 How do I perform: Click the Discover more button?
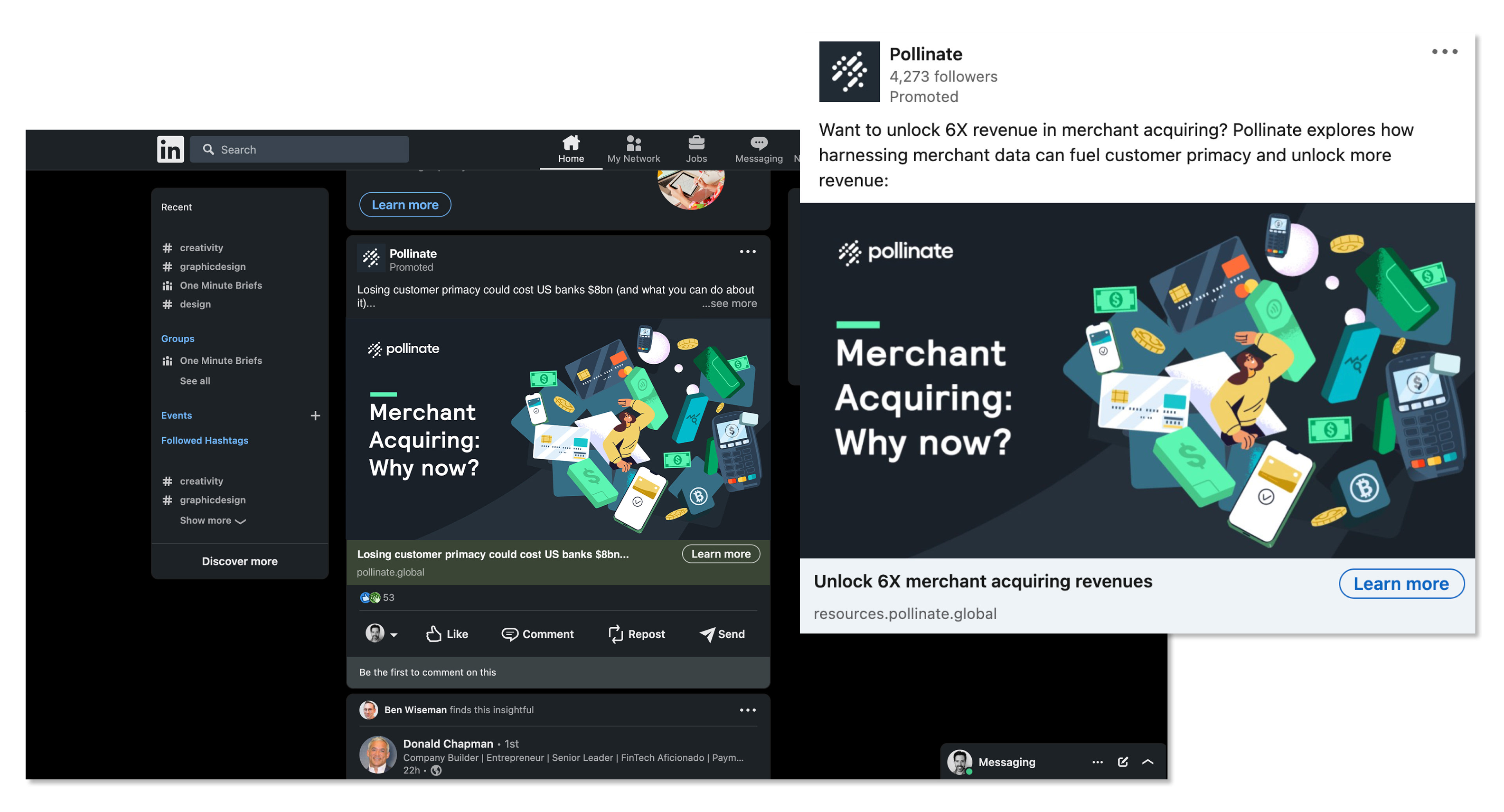(x=239, y=561)
